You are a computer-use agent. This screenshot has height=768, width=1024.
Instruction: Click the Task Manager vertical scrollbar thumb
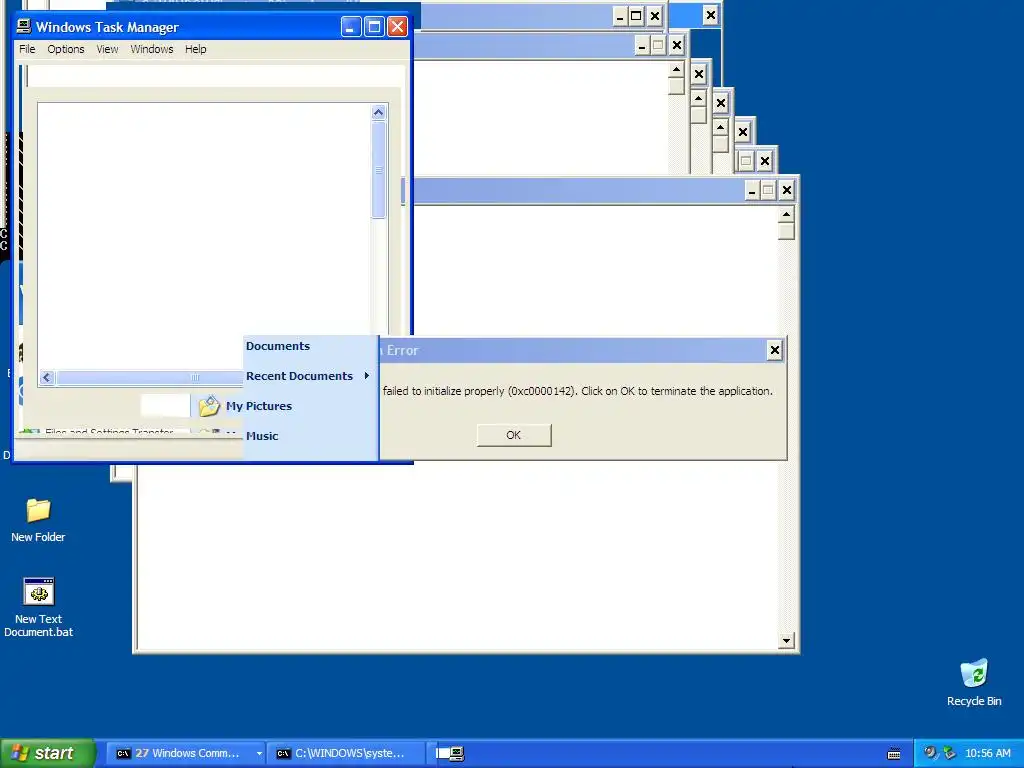(x=378, y=169)
